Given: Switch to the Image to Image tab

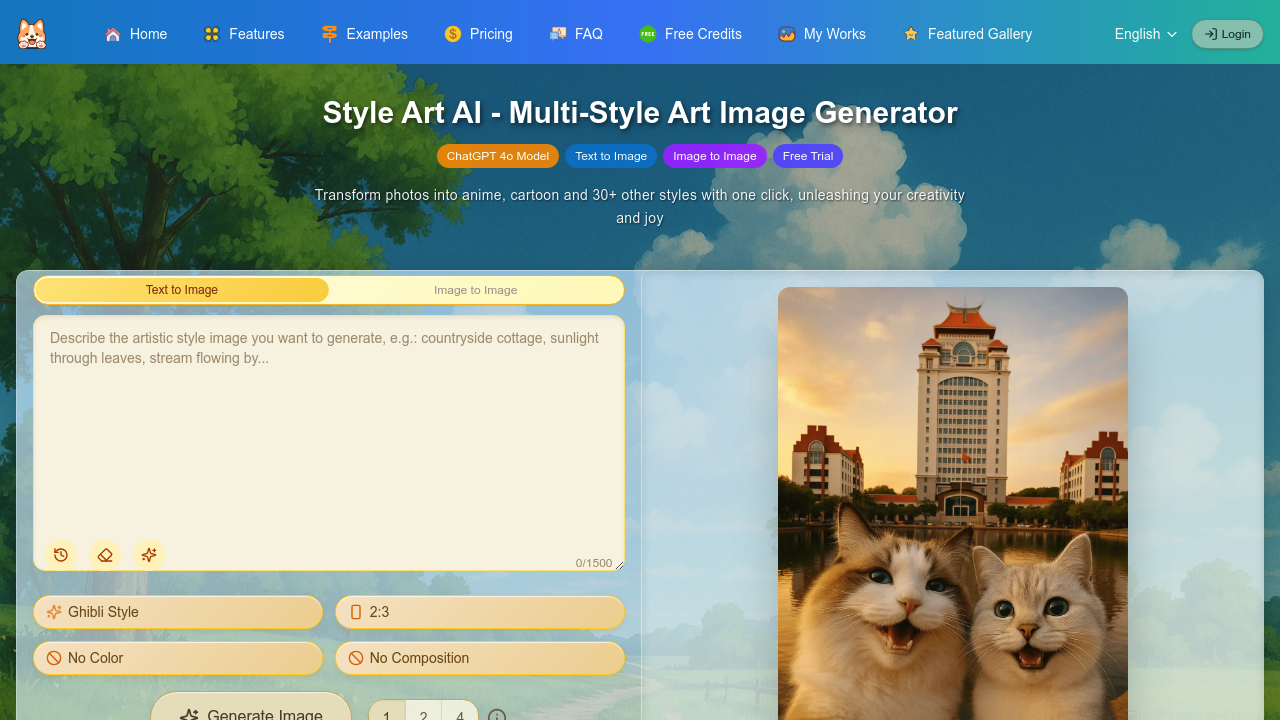Looking at the screenshot, I should pyautogui.click(x=476, y=290).
